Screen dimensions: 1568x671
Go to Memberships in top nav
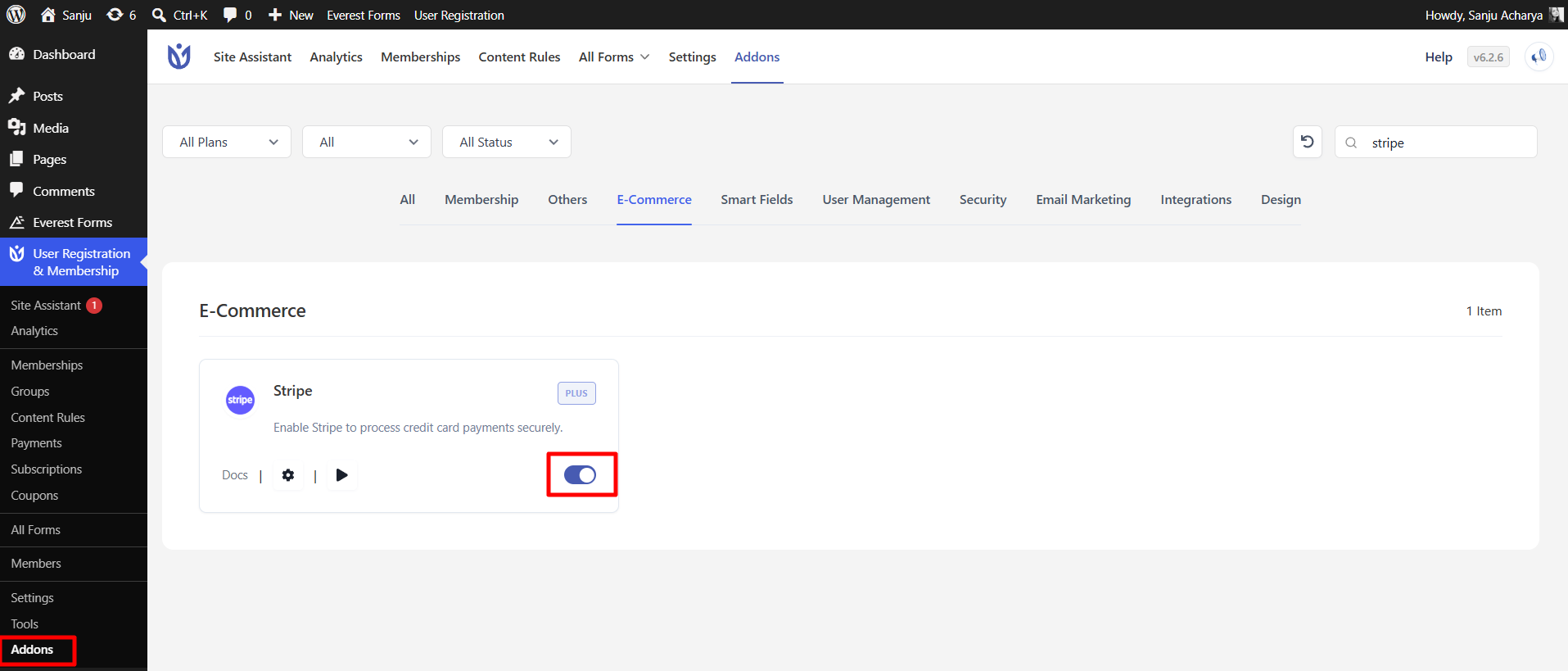420,57
